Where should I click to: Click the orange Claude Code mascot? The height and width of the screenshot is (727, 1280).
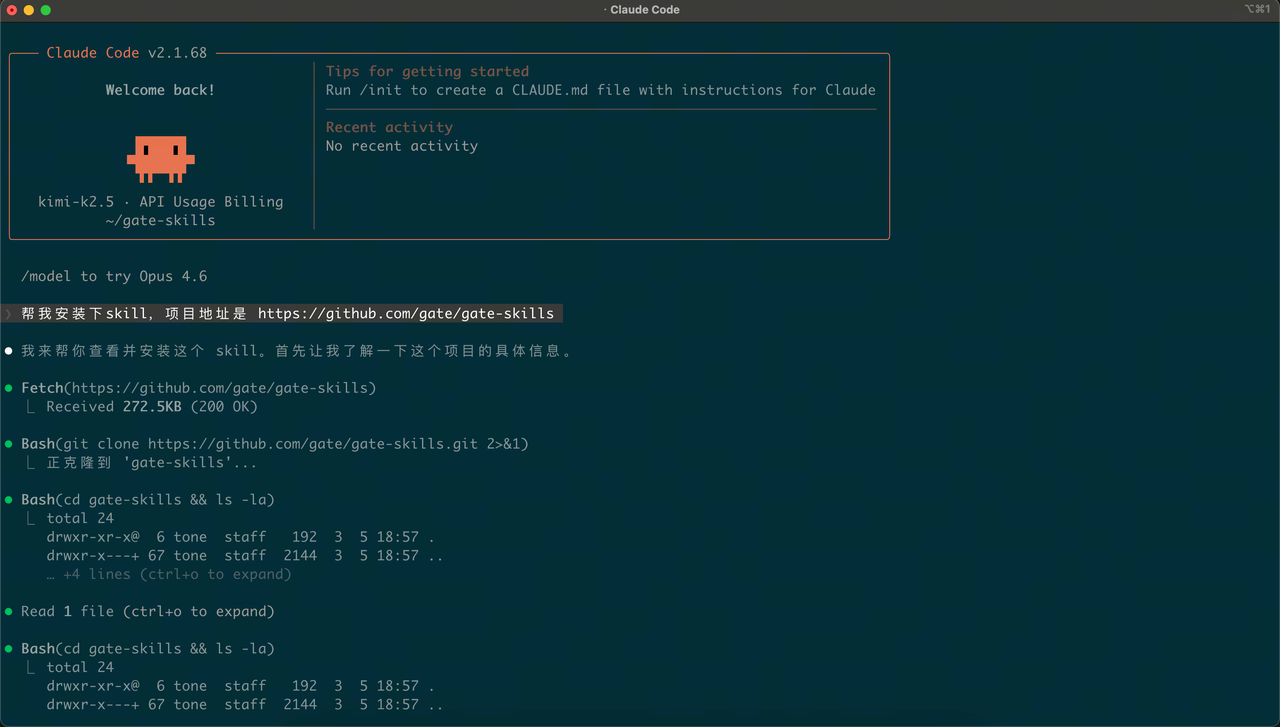tap(160, 158)
